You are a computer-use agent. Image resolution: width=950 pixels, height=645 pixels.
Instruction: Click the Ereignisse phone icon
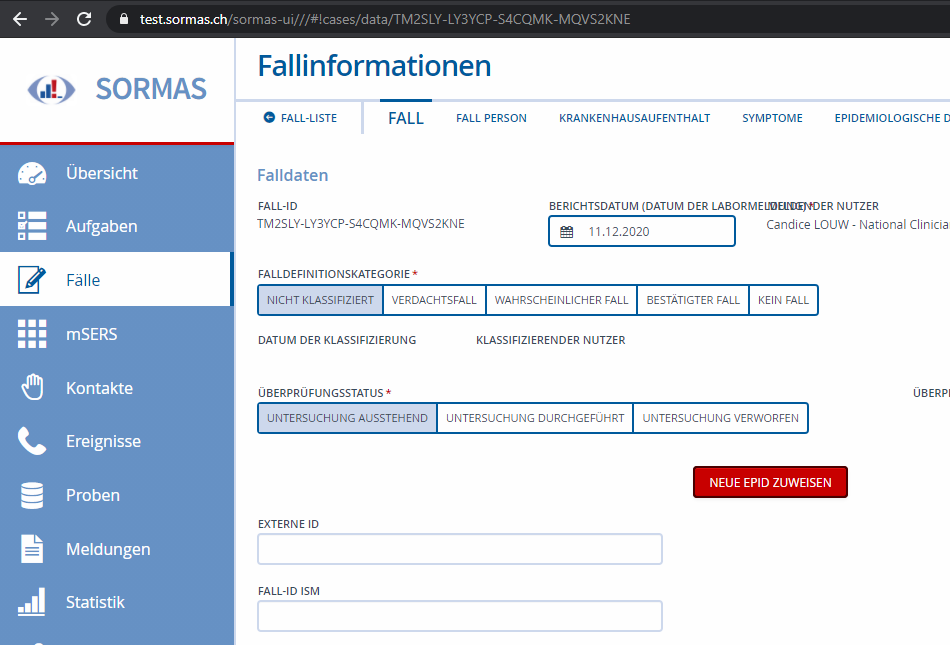(x=32, y=441)
